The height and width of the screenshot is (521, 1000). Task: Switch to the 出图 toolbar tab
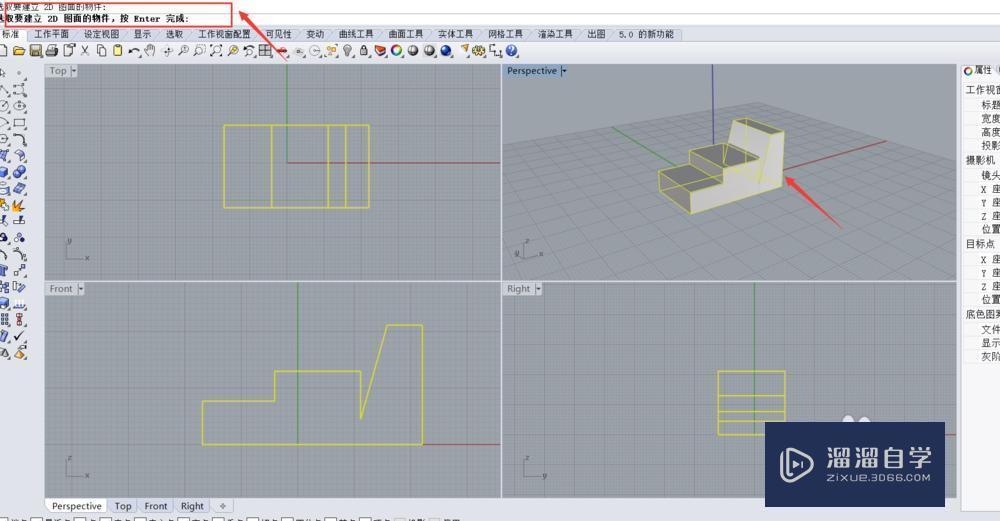point(596,34)
